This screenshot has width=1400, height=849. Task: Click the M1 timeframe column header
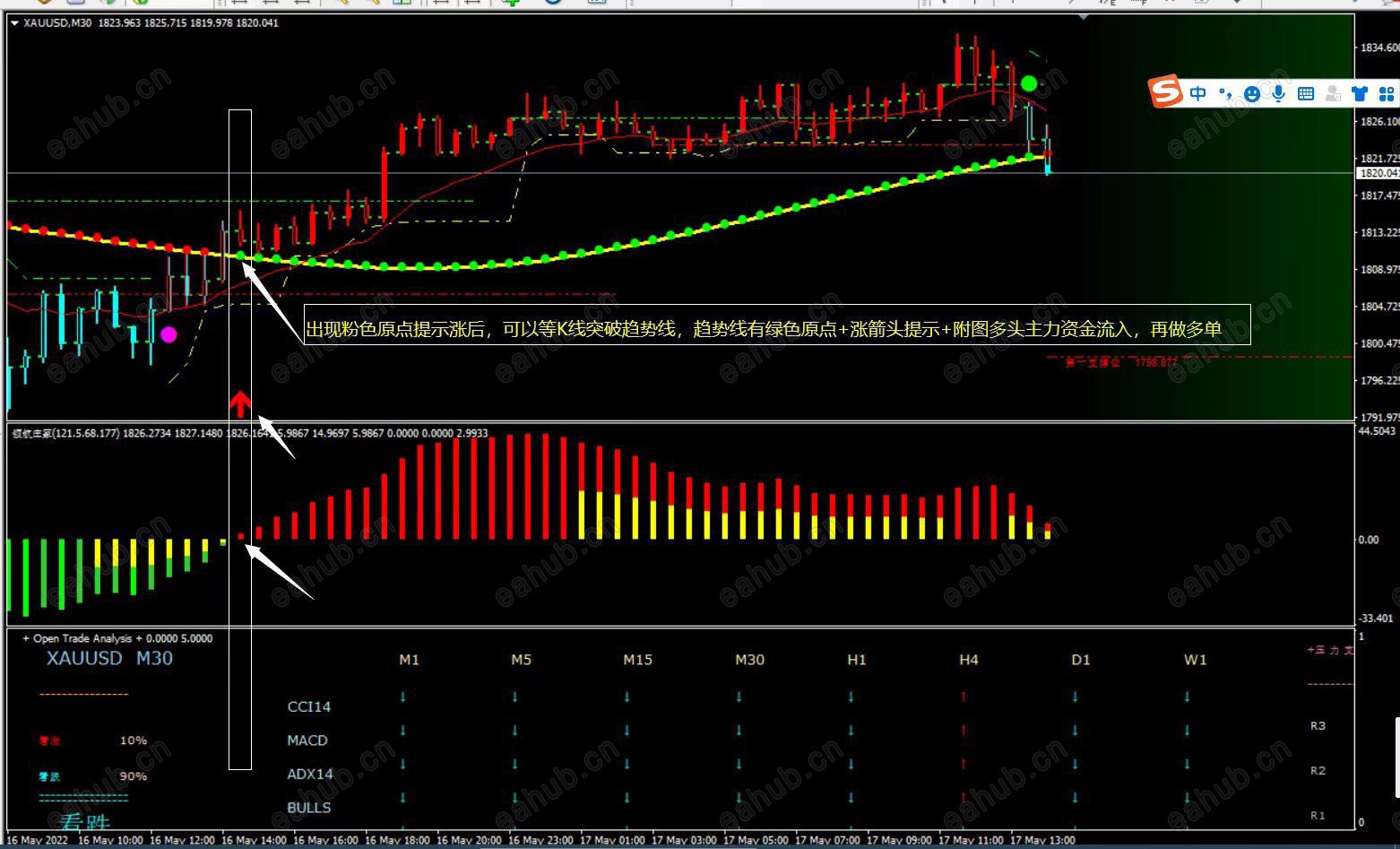[410, 660]
